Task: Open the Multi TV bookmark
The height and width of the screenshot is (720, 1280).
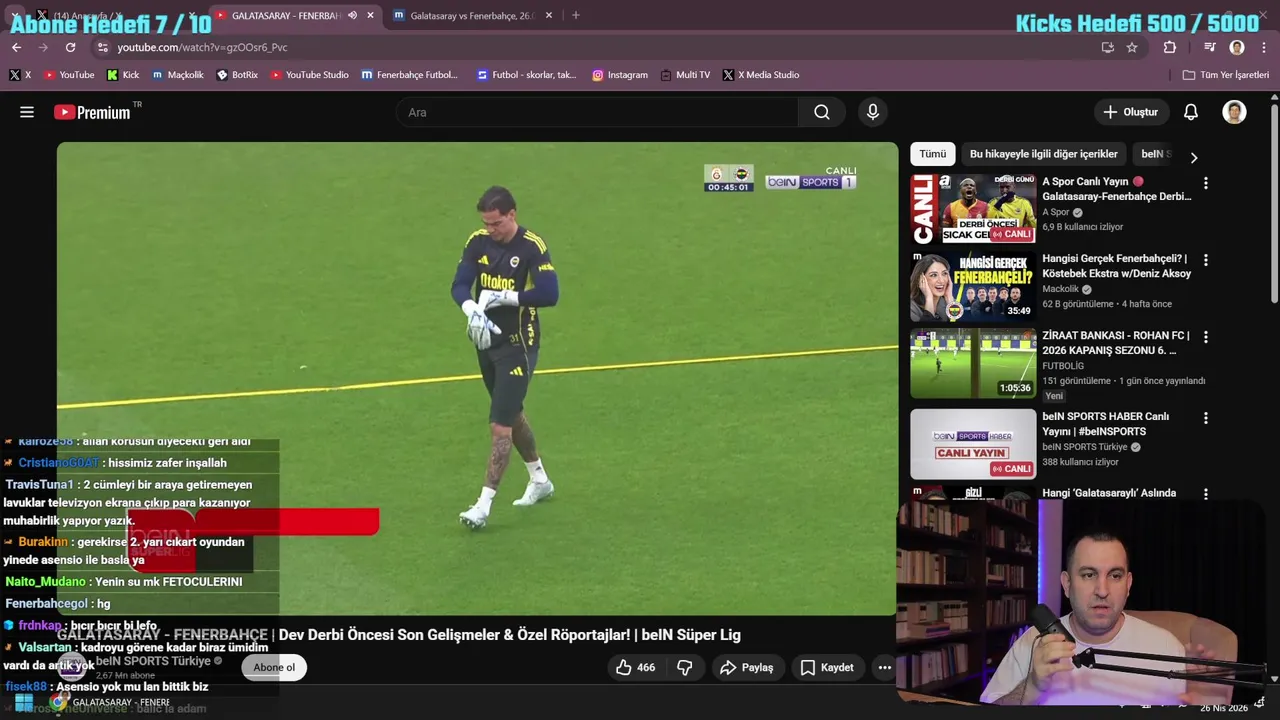Action: (x=685, y=75)
